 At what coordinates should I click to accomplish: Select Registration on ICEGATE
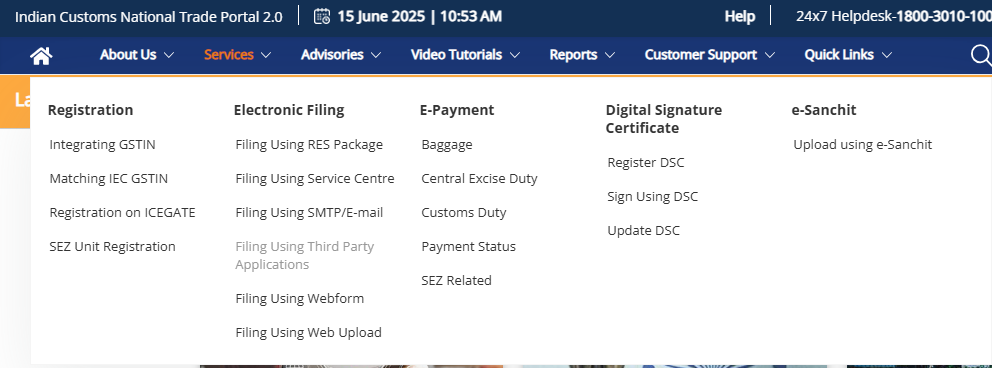(122, 212)
